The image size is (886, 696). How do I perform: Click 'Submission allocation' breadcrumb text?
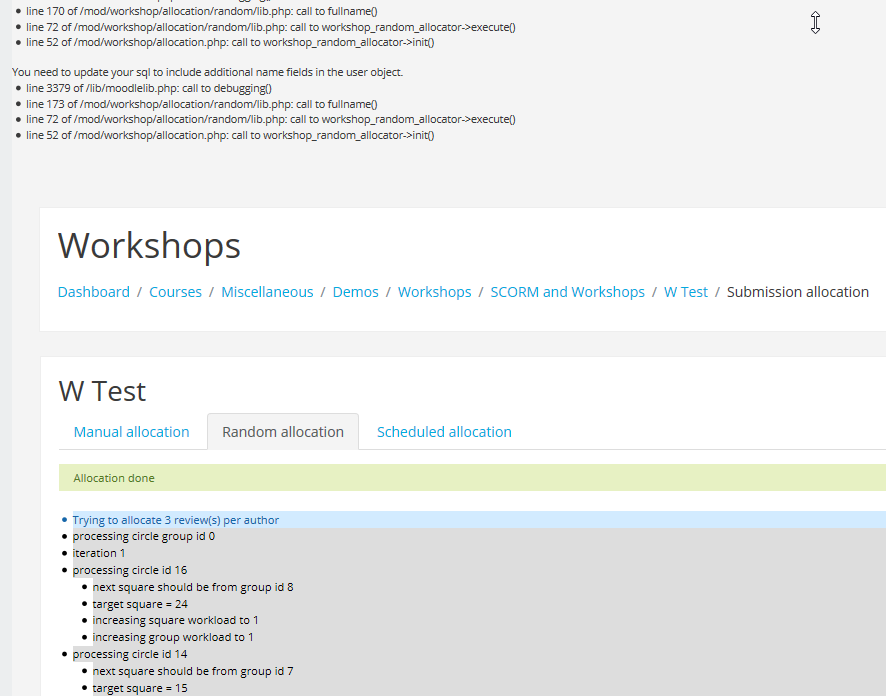[798, 292]
